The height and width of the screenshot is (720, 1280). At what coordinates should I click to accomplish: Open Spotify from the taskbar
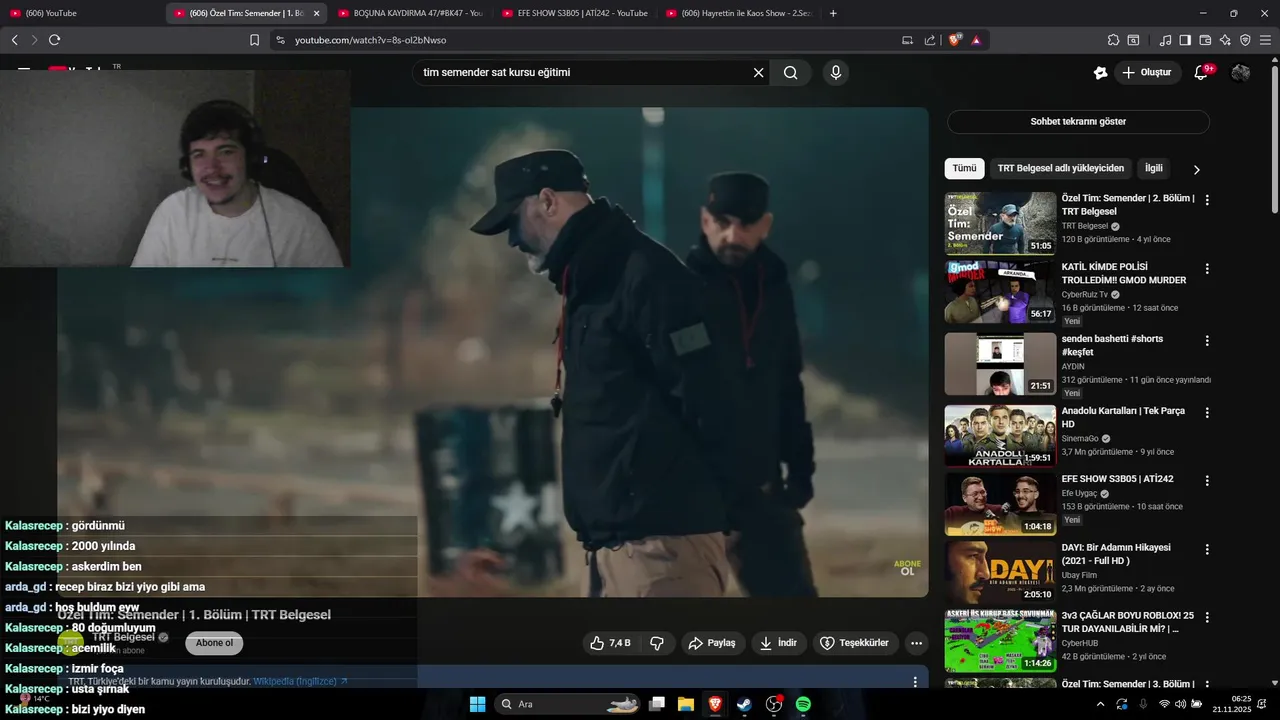pyautogui.click(x=803, y=704)
